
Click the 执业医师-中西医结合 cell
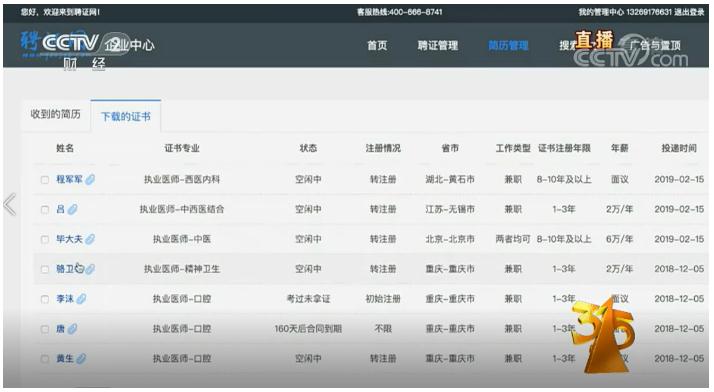[182, 209]
